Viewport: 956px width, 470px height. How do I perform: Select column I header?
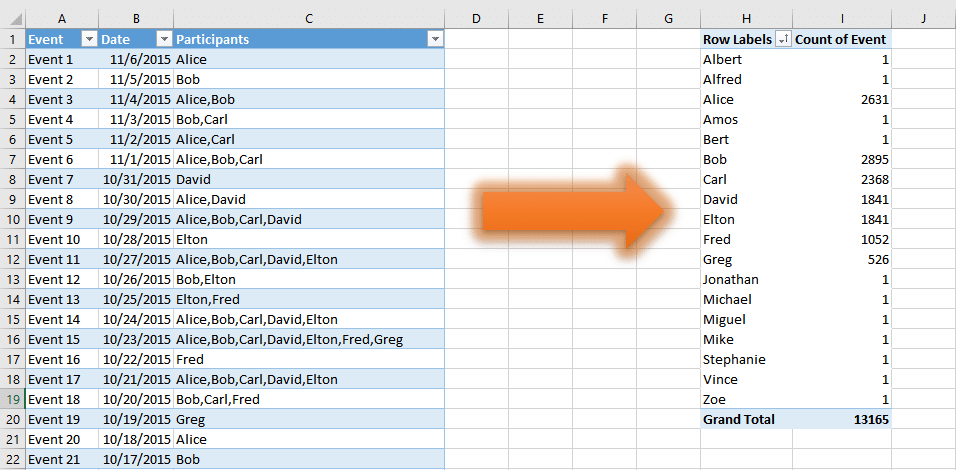click(x=842, y=19)
